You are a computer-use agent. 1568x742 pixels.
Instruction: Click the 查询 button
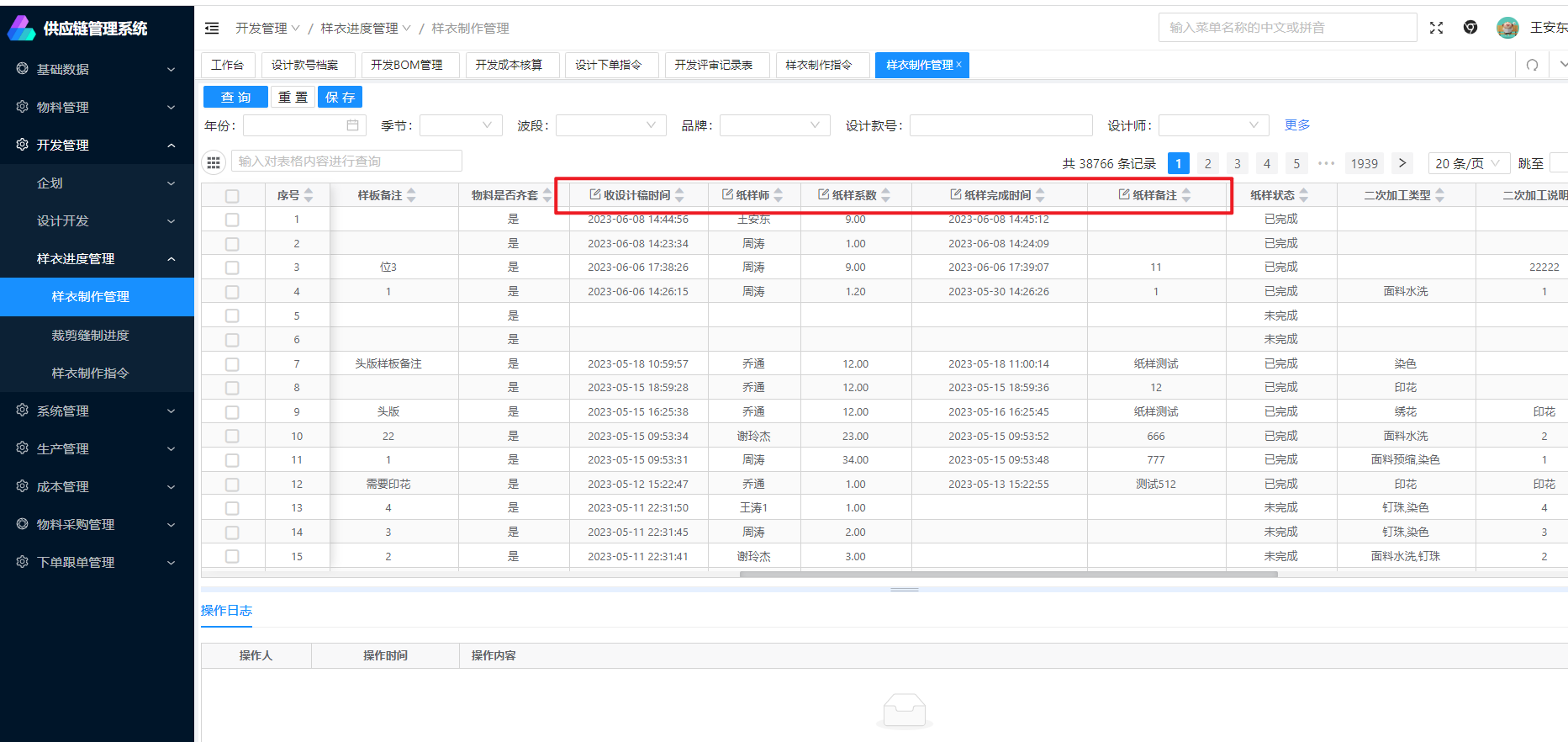(235, 98)
